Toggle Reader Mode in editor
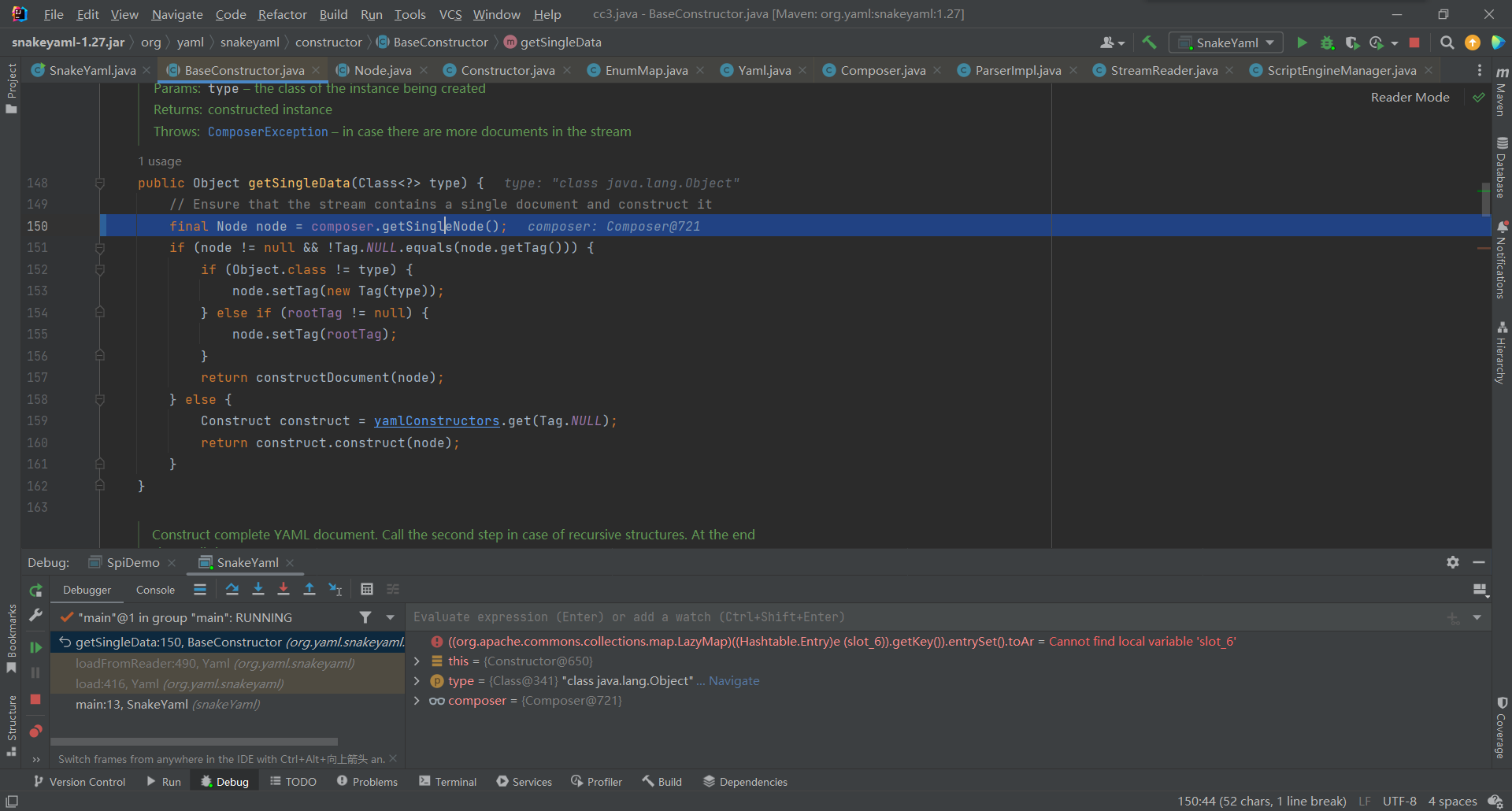This screenshot has height=811, width=1512. coord(1410,98)
